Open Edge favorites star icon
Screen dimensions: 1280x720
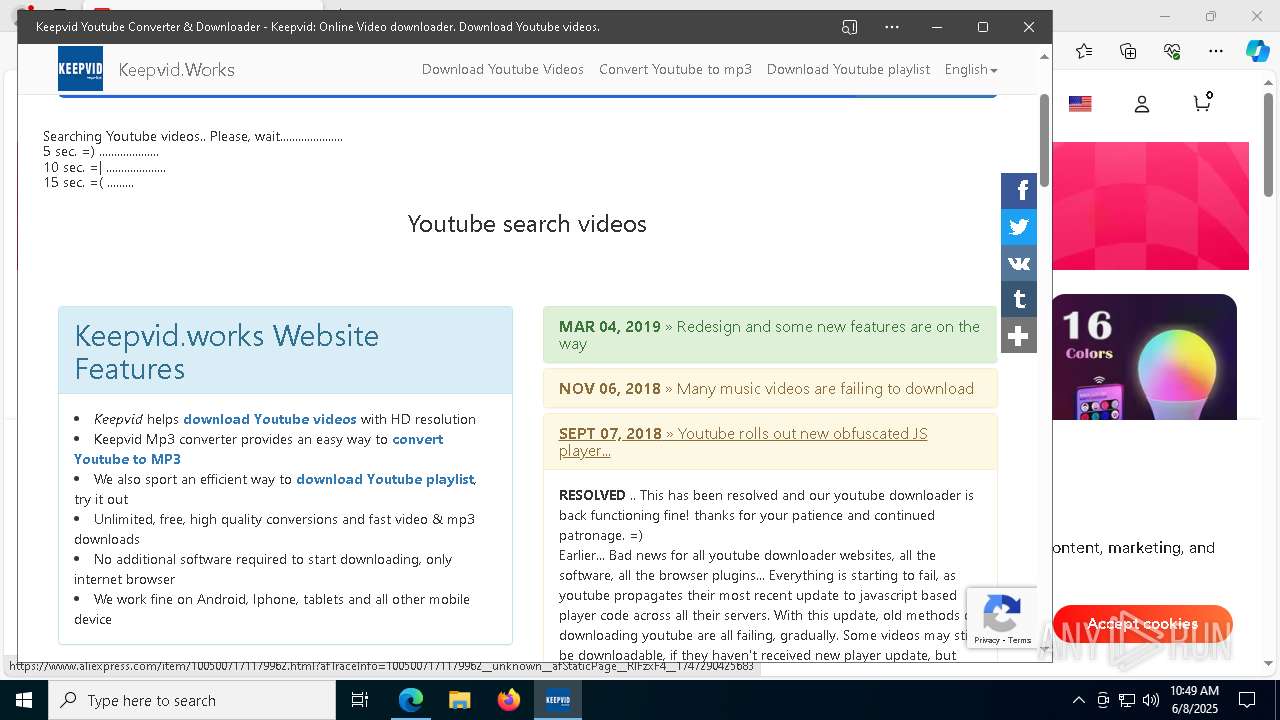[1084, 51]
